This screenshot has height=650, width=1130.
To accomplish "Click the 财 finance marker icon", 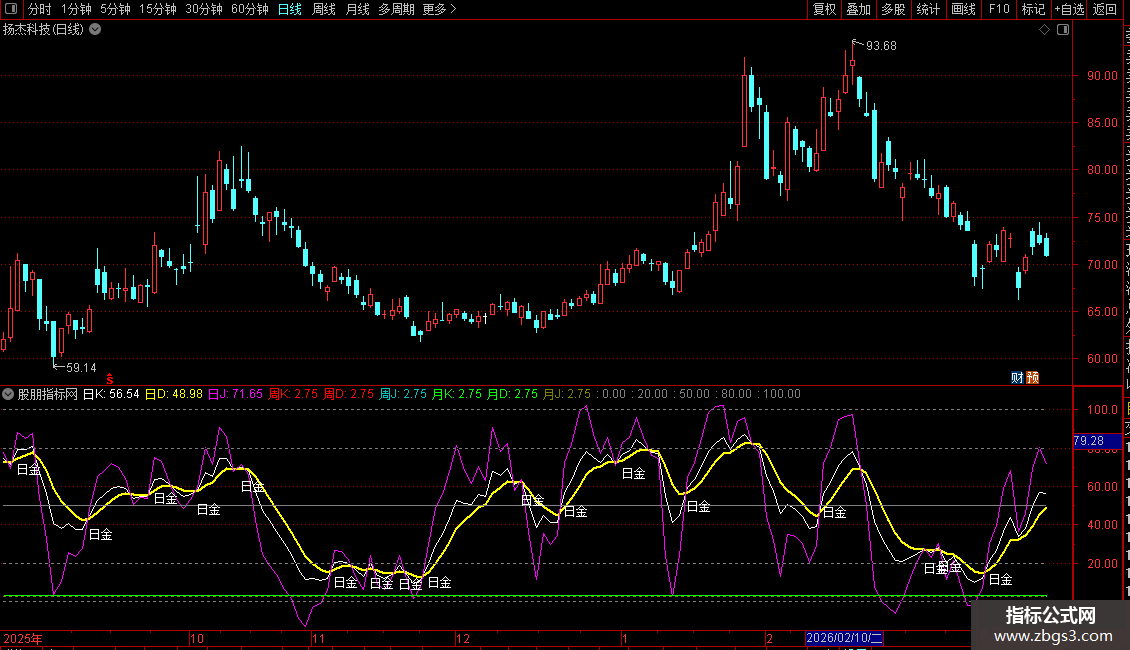I will pyautogui.click(x=1017, y=377).
